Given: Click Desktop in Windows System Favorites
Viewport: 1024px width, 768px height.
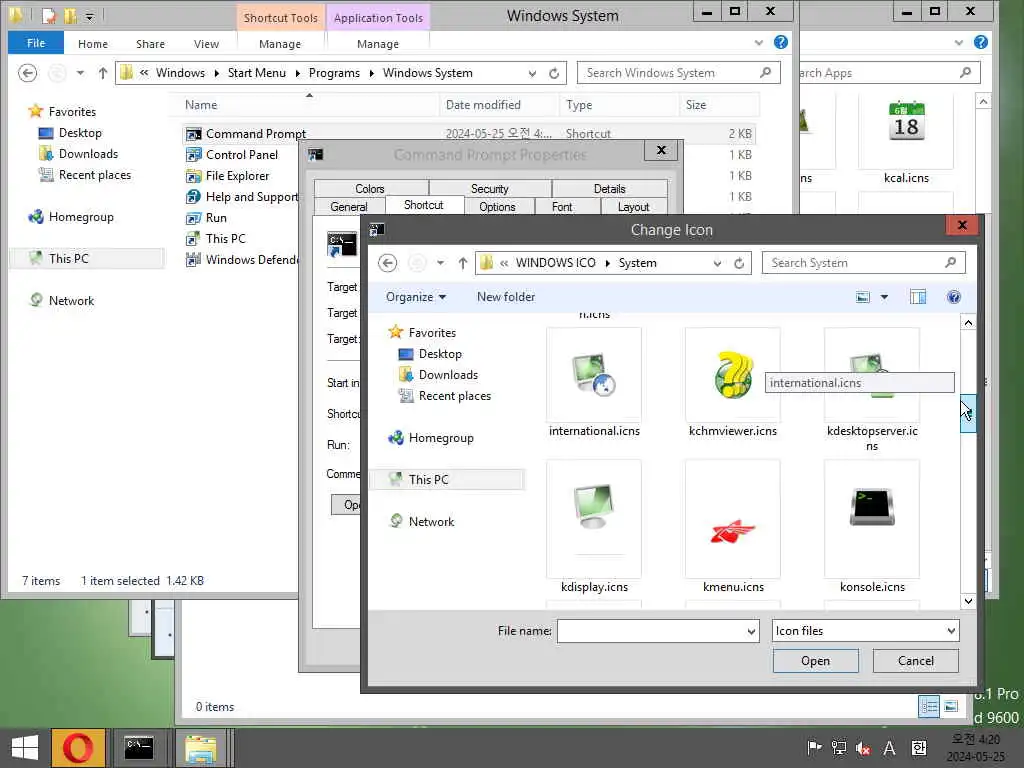Looking at the screenshot, I should [80, 133].
